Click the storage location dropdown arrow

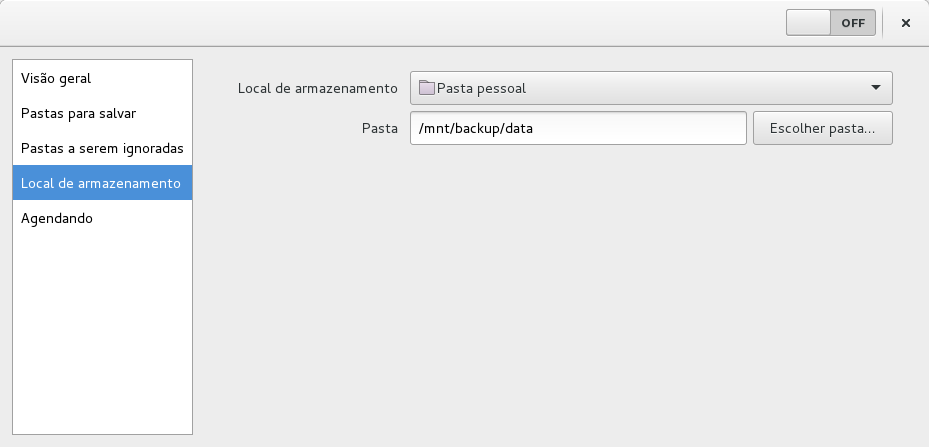point(876,88)
